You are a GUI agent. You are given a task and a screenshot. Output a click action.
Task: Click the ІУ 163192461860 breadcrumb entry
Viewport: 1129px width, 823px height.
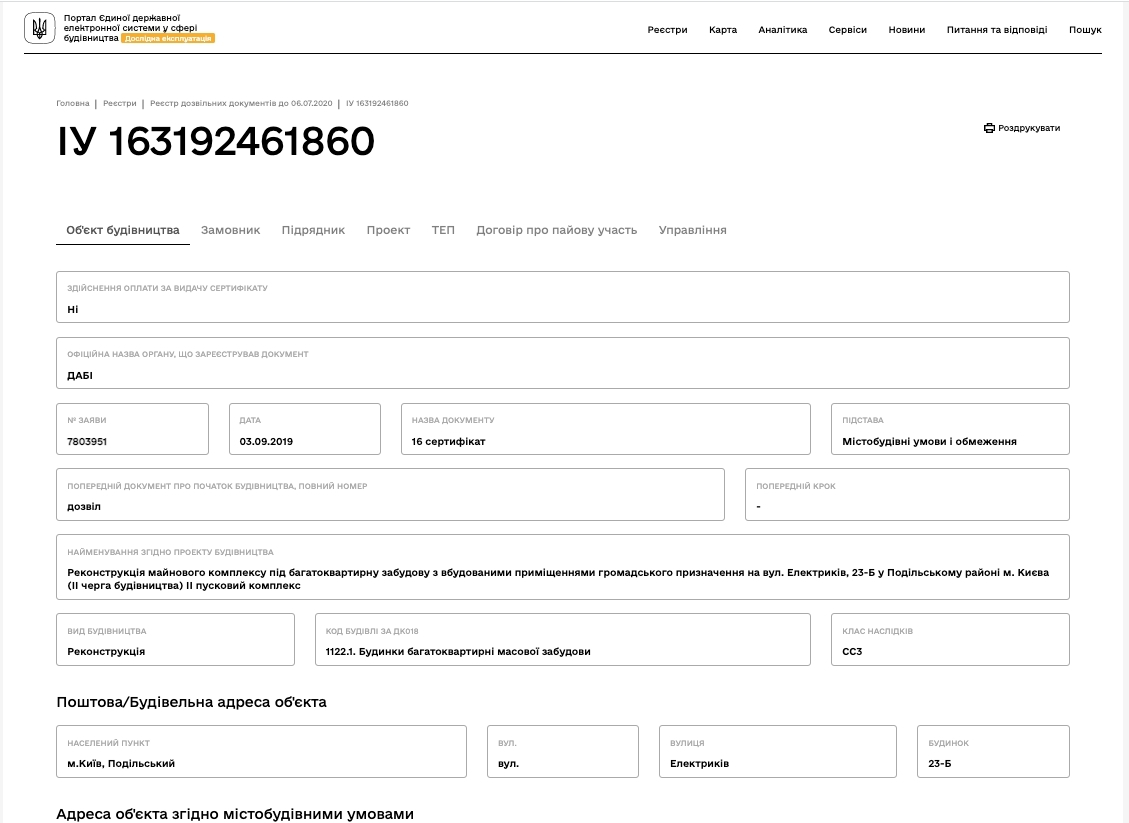tap(377, 103)
